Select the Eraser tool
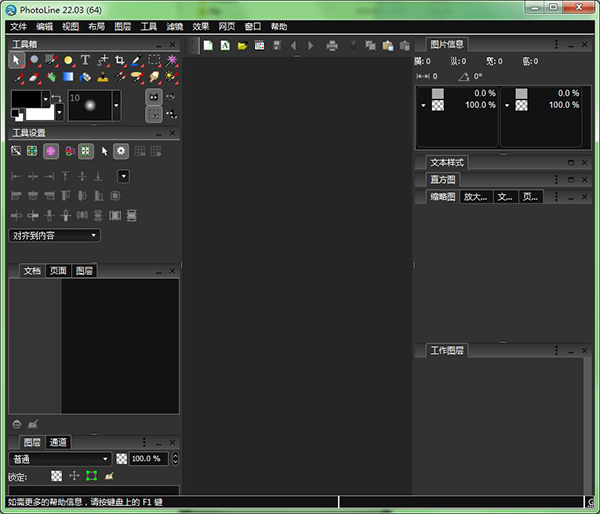This screenshot has height=514, width=600. pyautogui.click(x=34, y=77)
